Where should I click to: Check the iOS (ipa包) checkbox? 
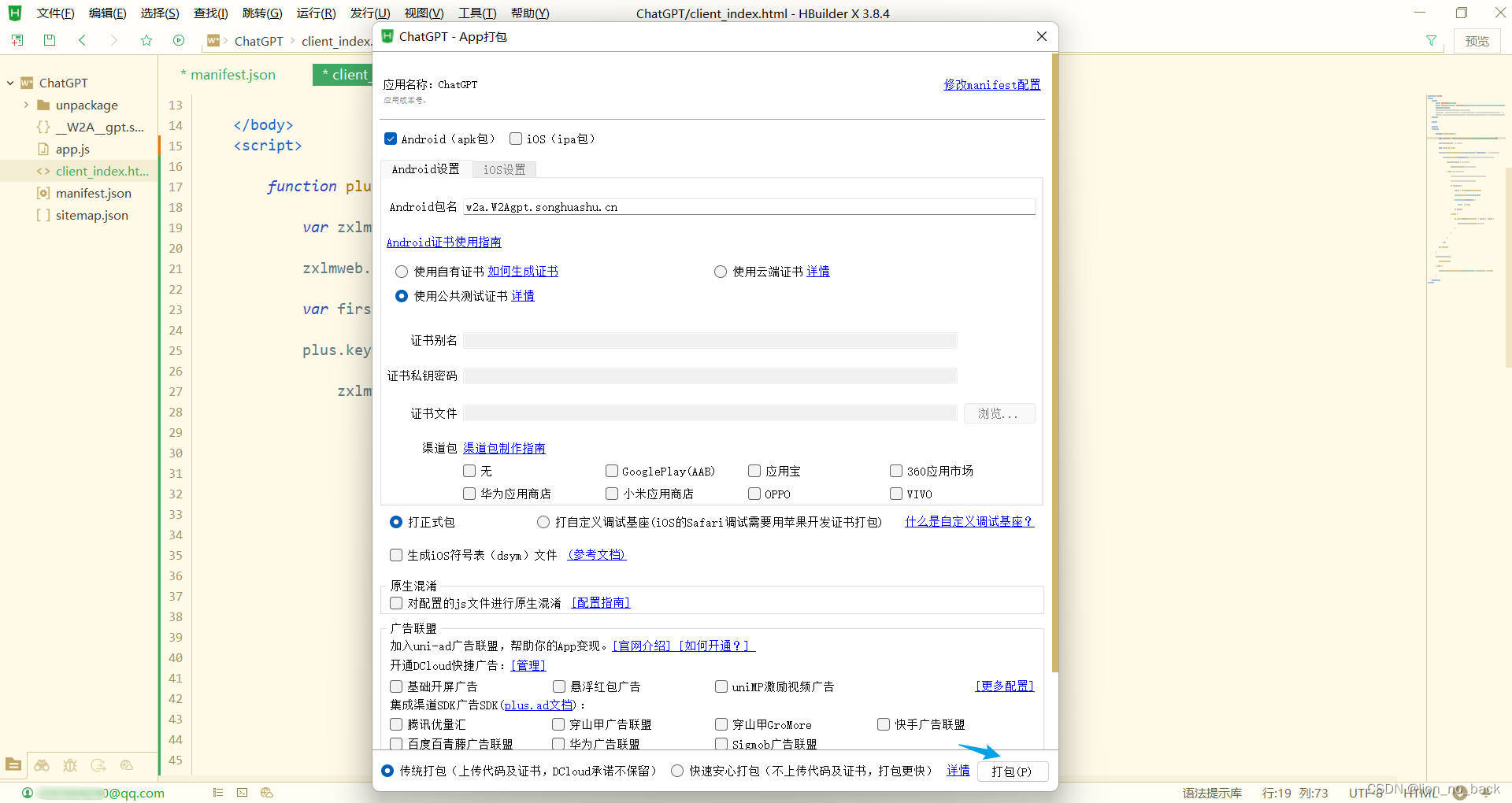pyautogui.click(x=516, y=139)
